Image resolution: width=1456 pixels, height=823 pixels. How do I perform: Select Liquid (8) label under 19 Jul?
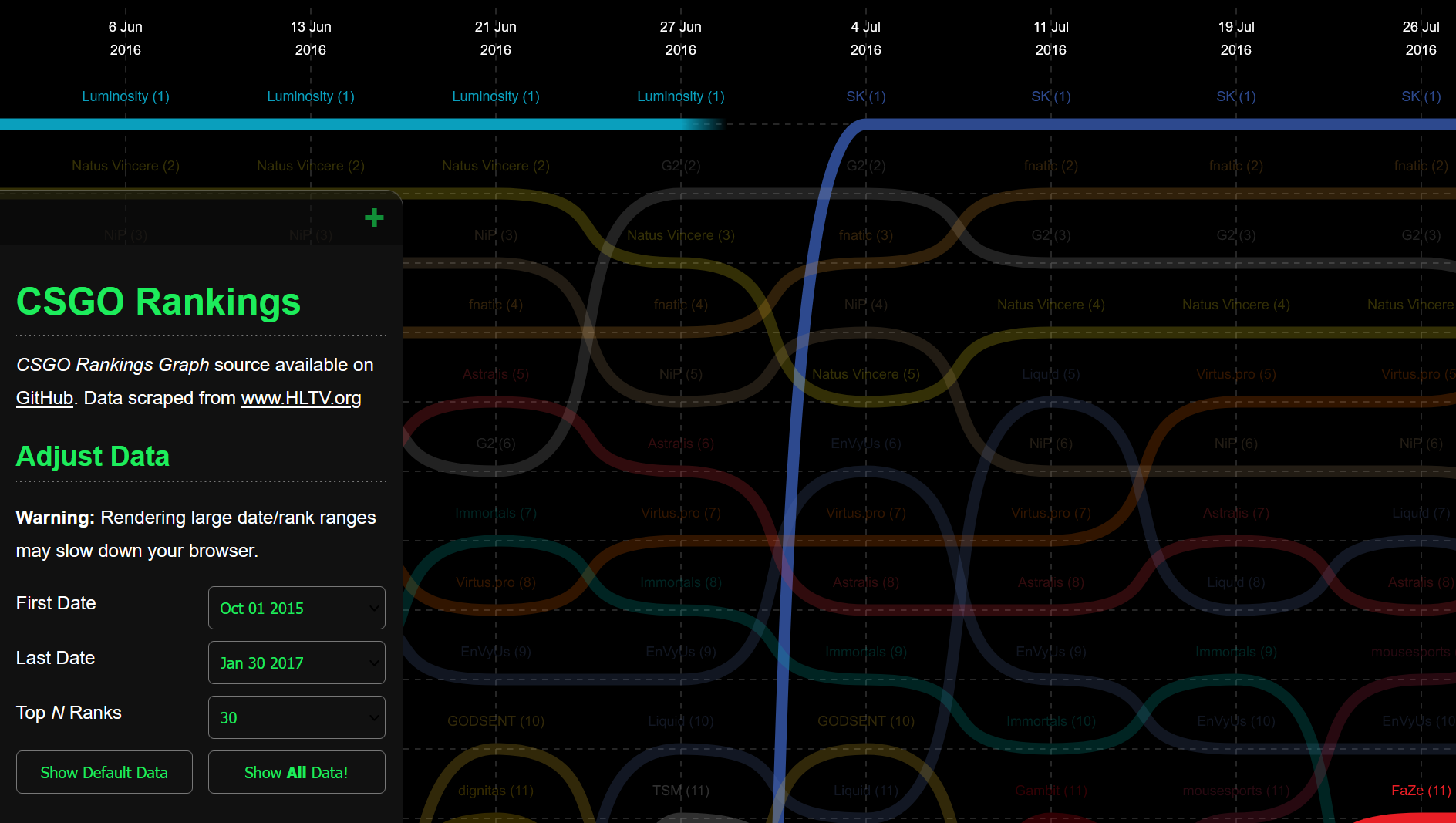tap(1236, 582)
